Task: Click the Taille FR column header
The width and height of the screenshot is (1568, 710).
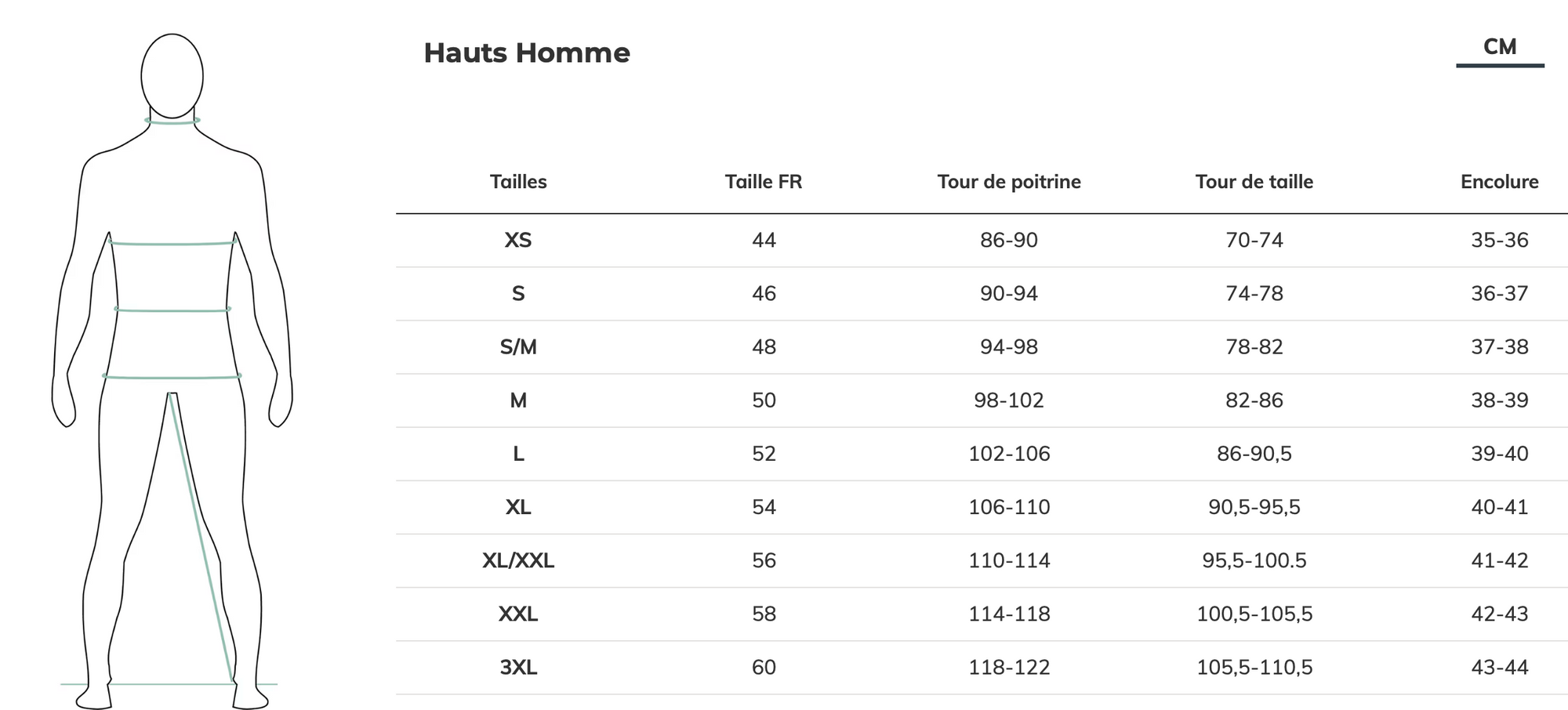Action: tap(764, 182)
